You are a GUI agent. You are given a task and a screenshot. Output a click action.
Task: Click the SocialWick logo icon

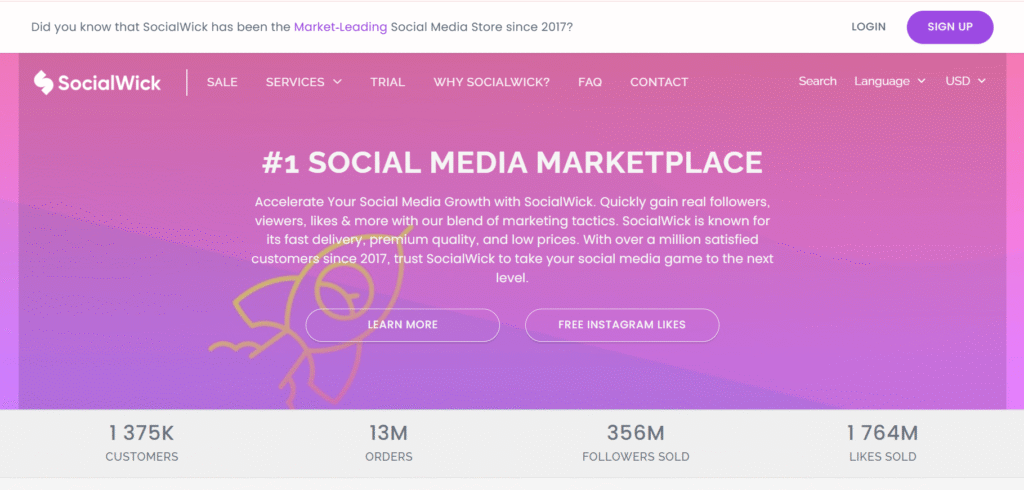[43, 82]
